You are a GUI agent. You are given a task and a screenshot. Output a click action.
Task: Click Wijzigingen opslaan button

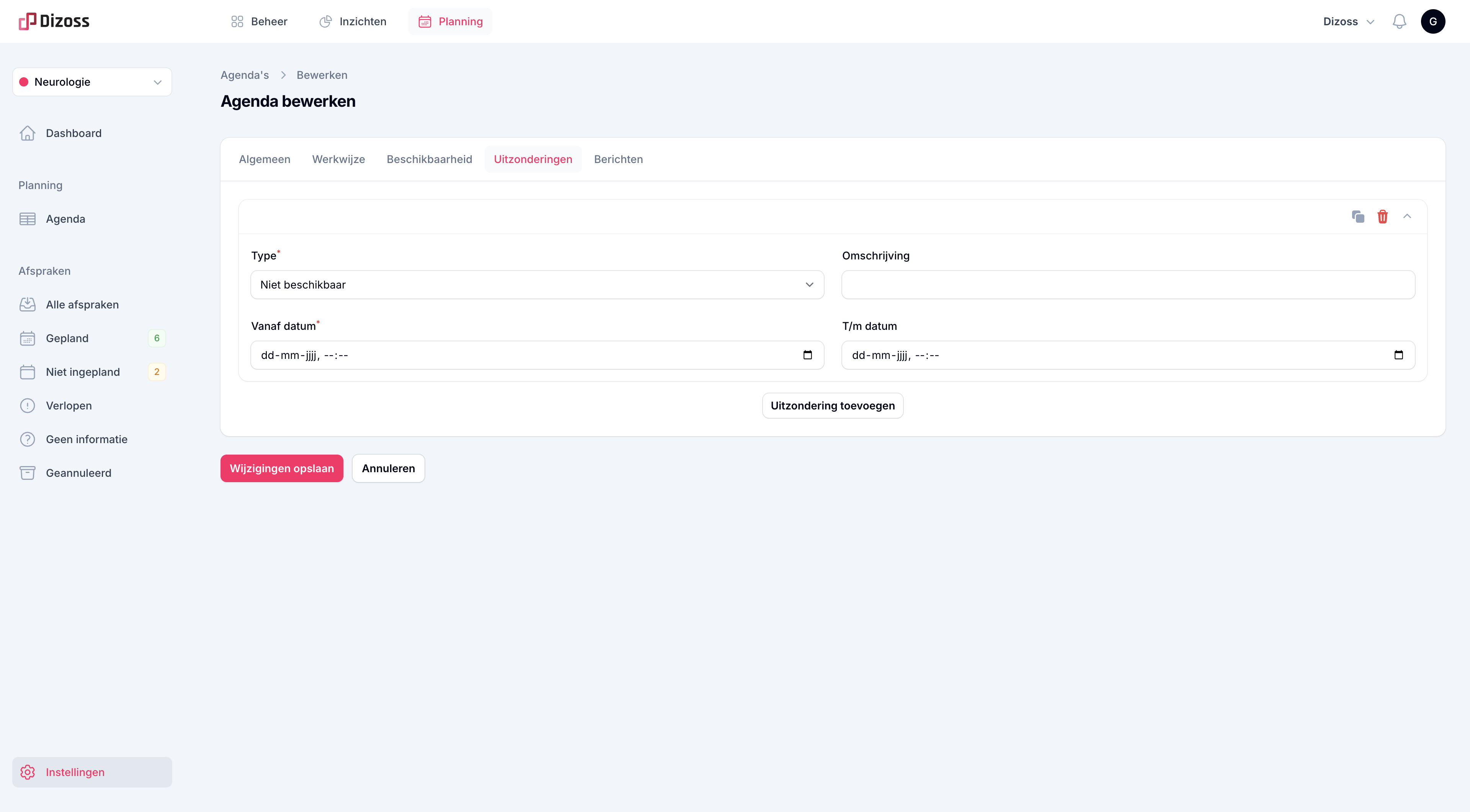281,469
